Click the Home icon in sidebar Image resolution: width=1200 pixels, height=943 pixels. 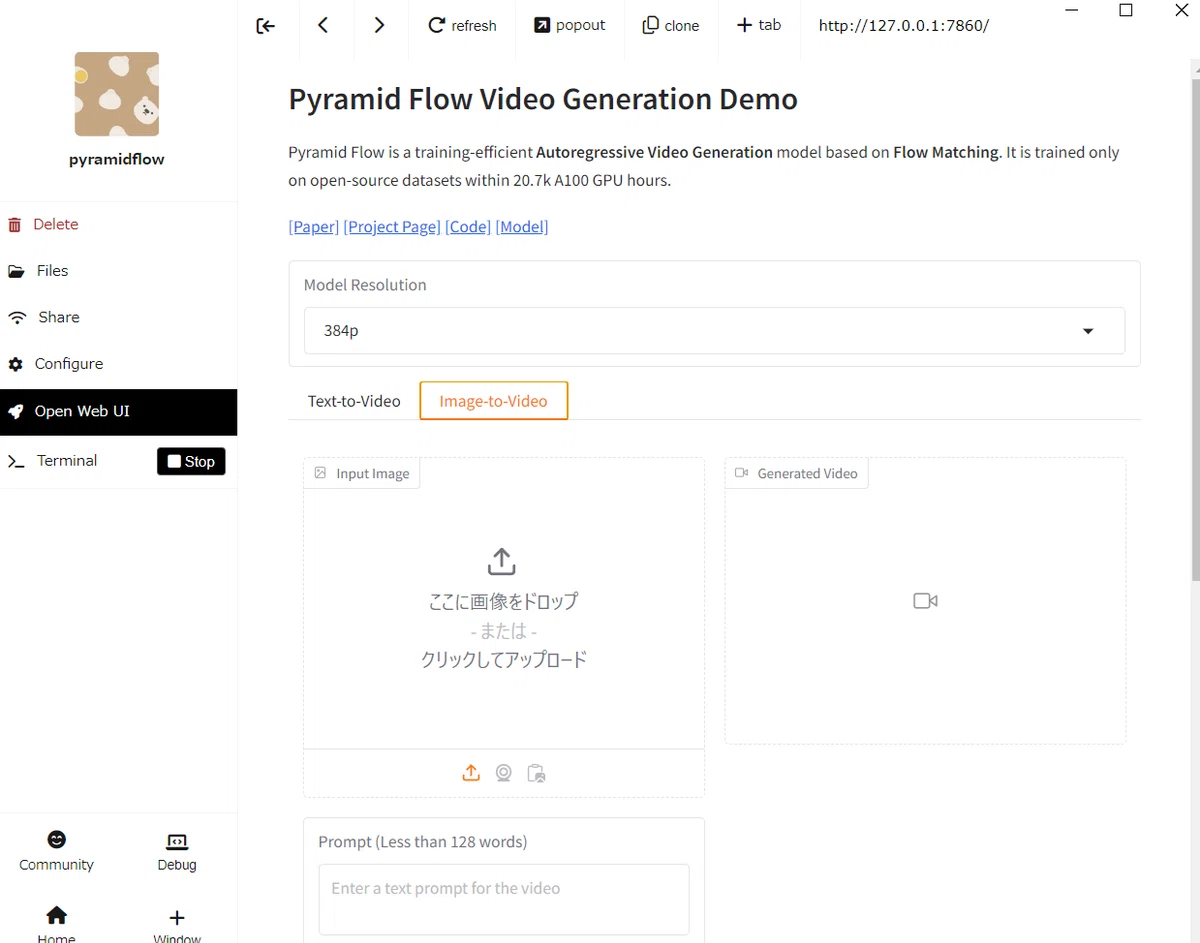coord(57,915)
